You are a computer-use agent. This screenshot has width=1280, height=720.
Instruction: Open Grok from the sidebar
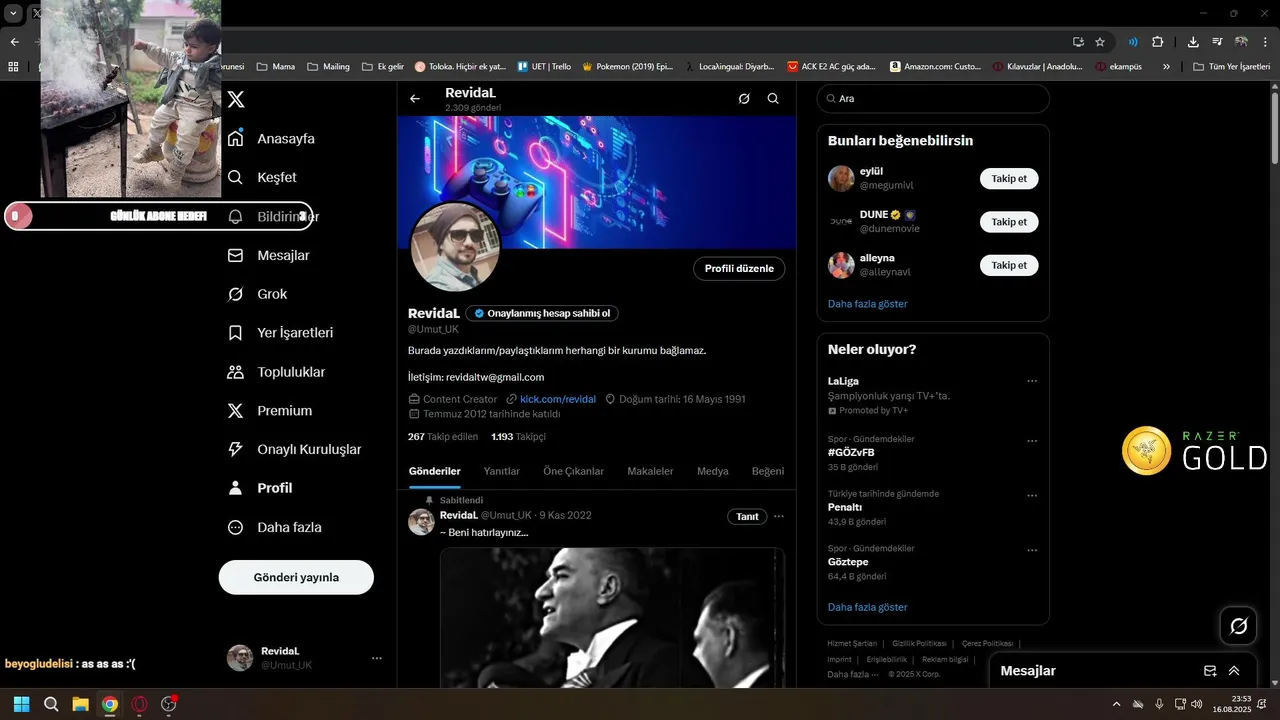[x=257, y=294]
